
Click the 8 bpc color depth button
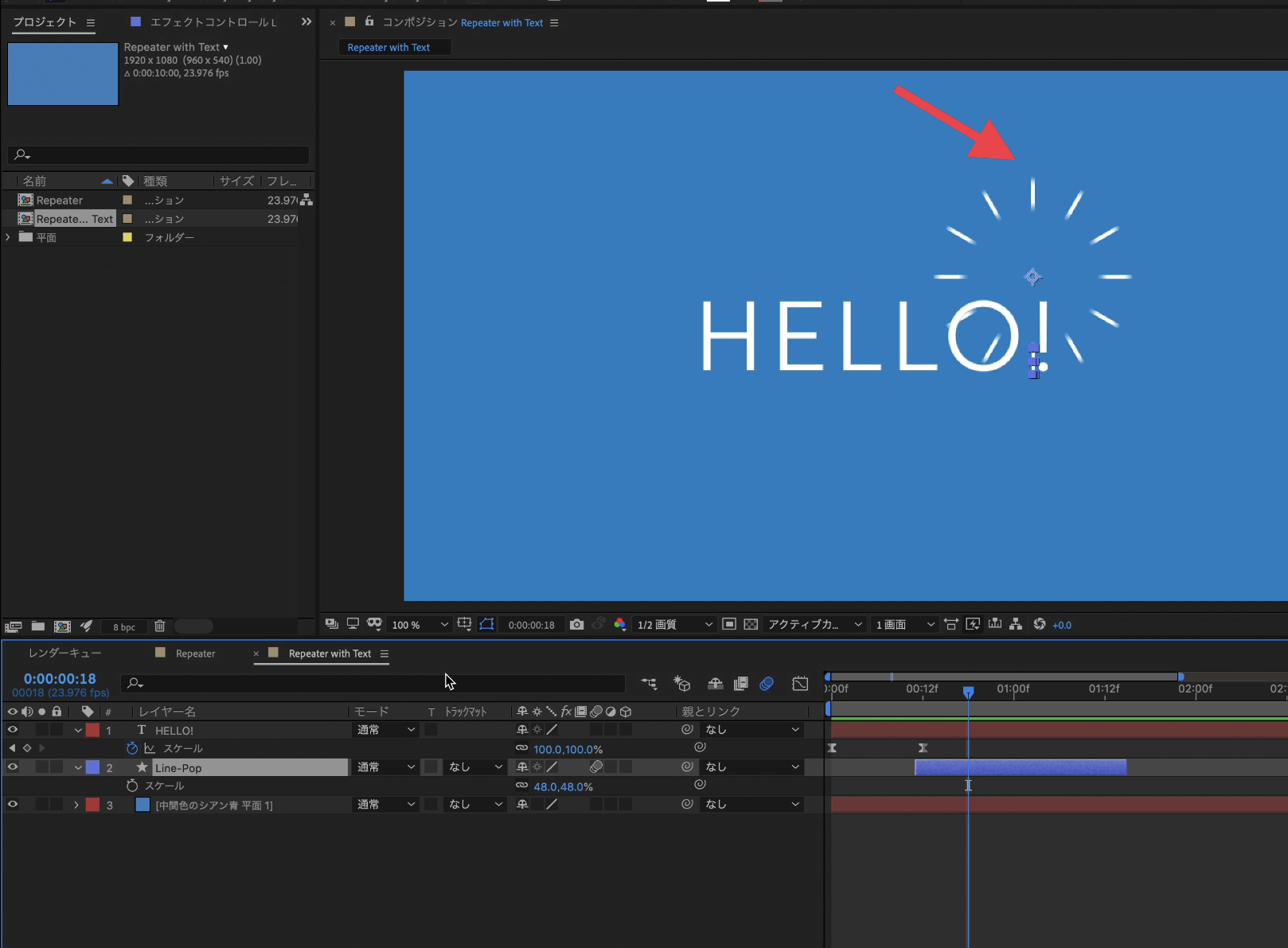pyautogui.click(x=124, y=627)
